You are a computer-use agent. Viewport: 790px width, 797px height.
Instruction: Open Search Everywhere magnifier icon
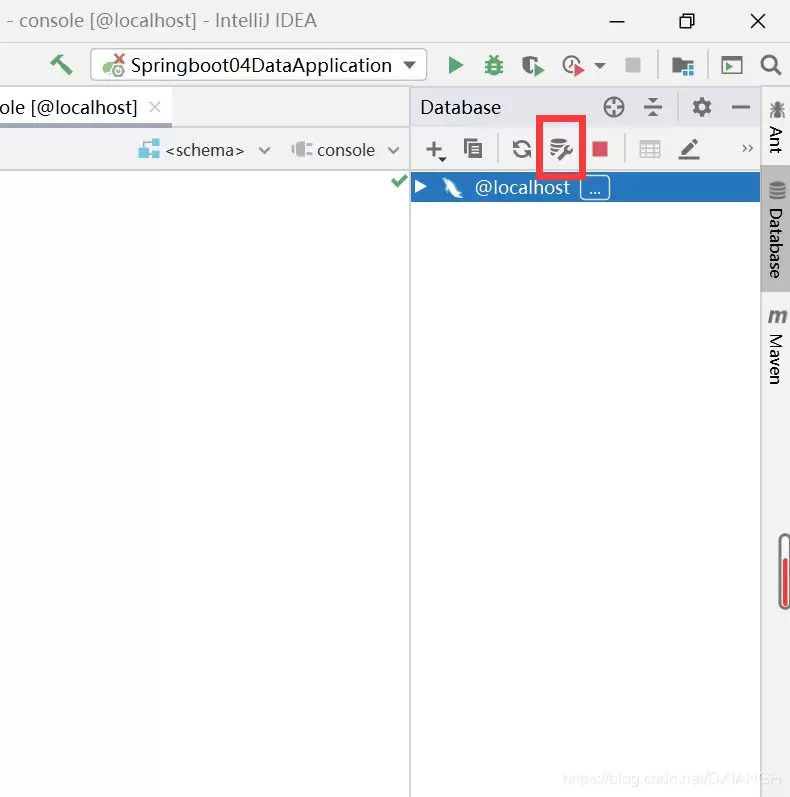[x=771, y=65]
